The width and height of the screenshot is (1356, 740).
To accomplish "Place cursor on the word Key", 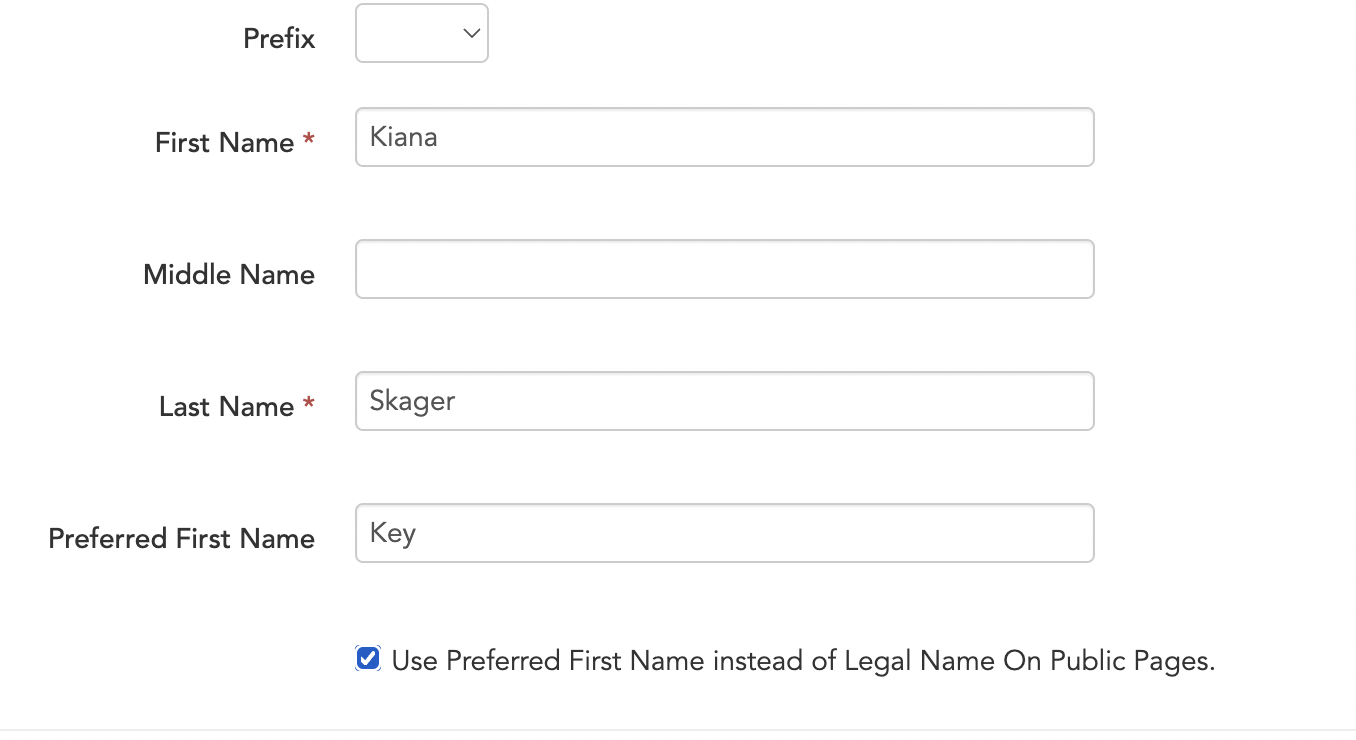I will (x=393, y=533).
